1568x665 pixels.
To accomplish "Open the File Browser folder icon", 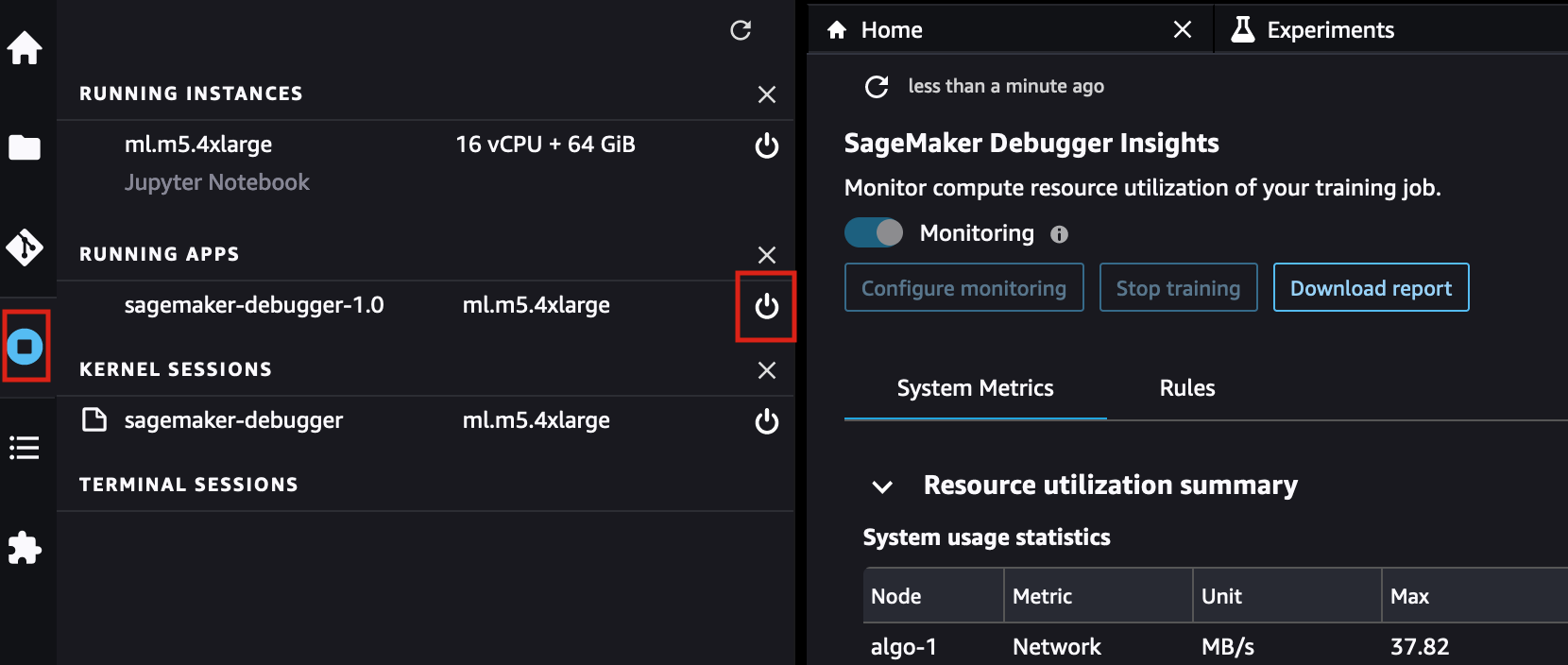I will [25, 147].
